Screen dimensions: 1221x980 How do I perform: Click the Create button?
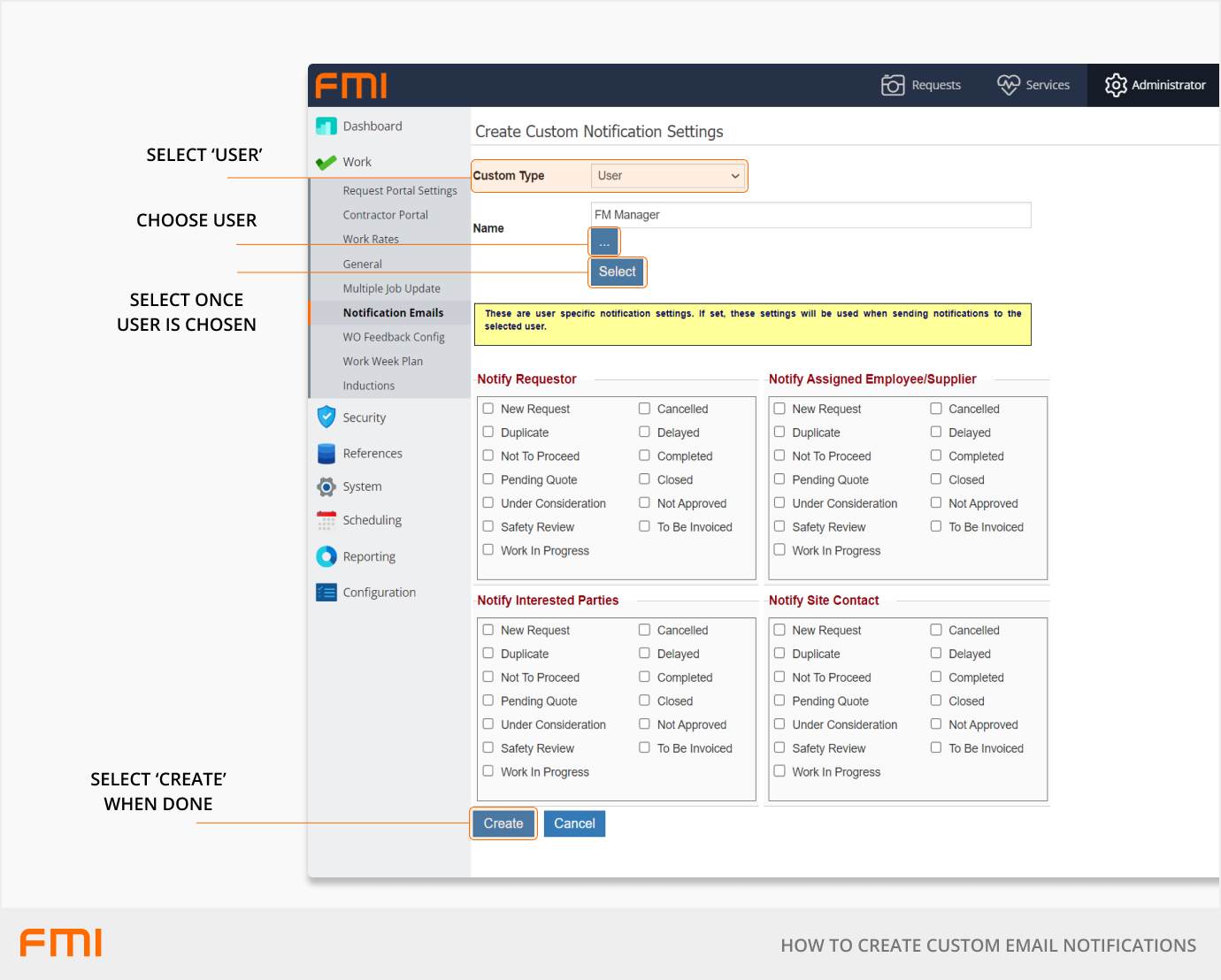coord(503,823)
